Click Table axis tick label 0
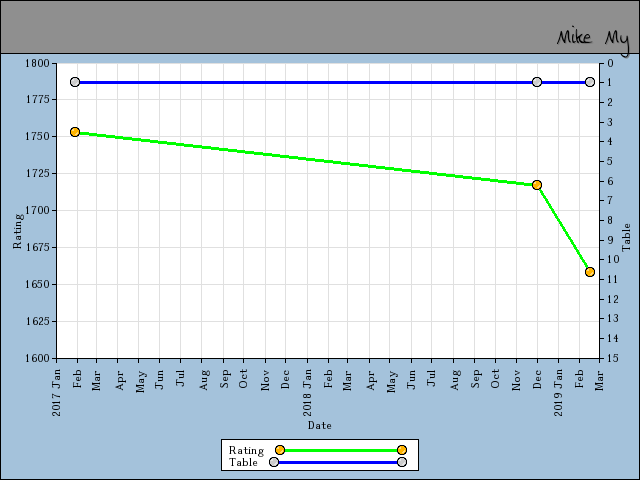 (x=610, y=63)
